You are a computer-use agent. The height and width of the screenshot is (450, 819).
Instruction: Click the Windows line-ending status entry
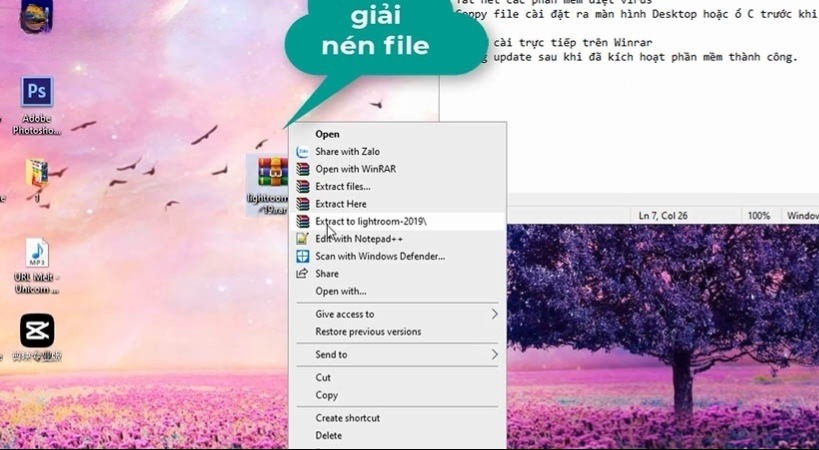[x=802, y=216]
